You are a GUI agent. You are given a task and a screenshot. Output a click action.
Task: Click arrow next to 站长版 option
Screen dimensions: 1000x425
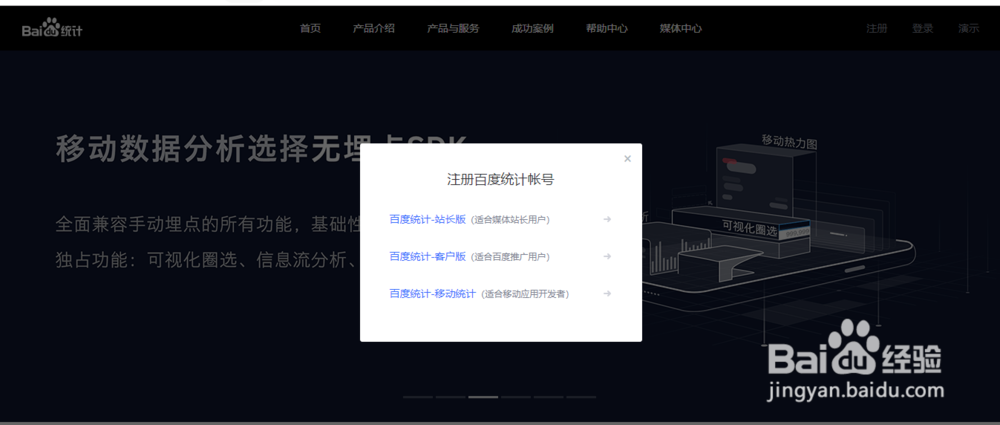[607, 220]
